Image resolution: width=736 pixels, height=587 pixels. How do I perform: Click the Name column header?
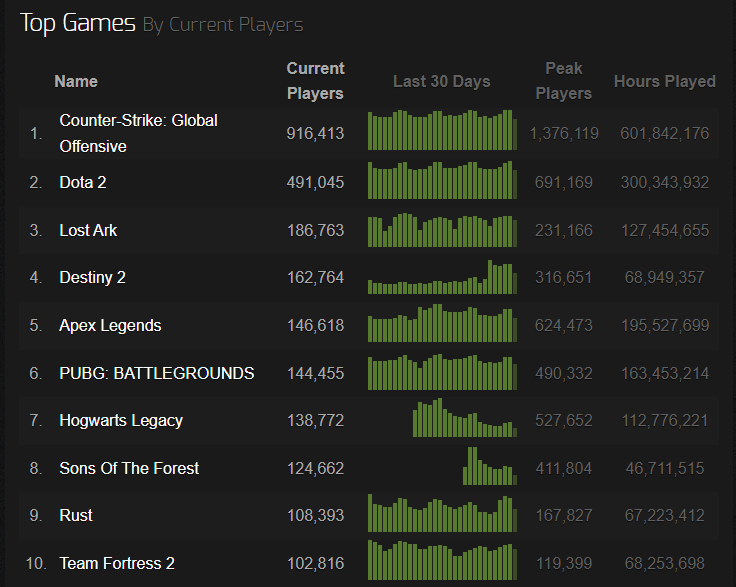[x=76, y=81]
